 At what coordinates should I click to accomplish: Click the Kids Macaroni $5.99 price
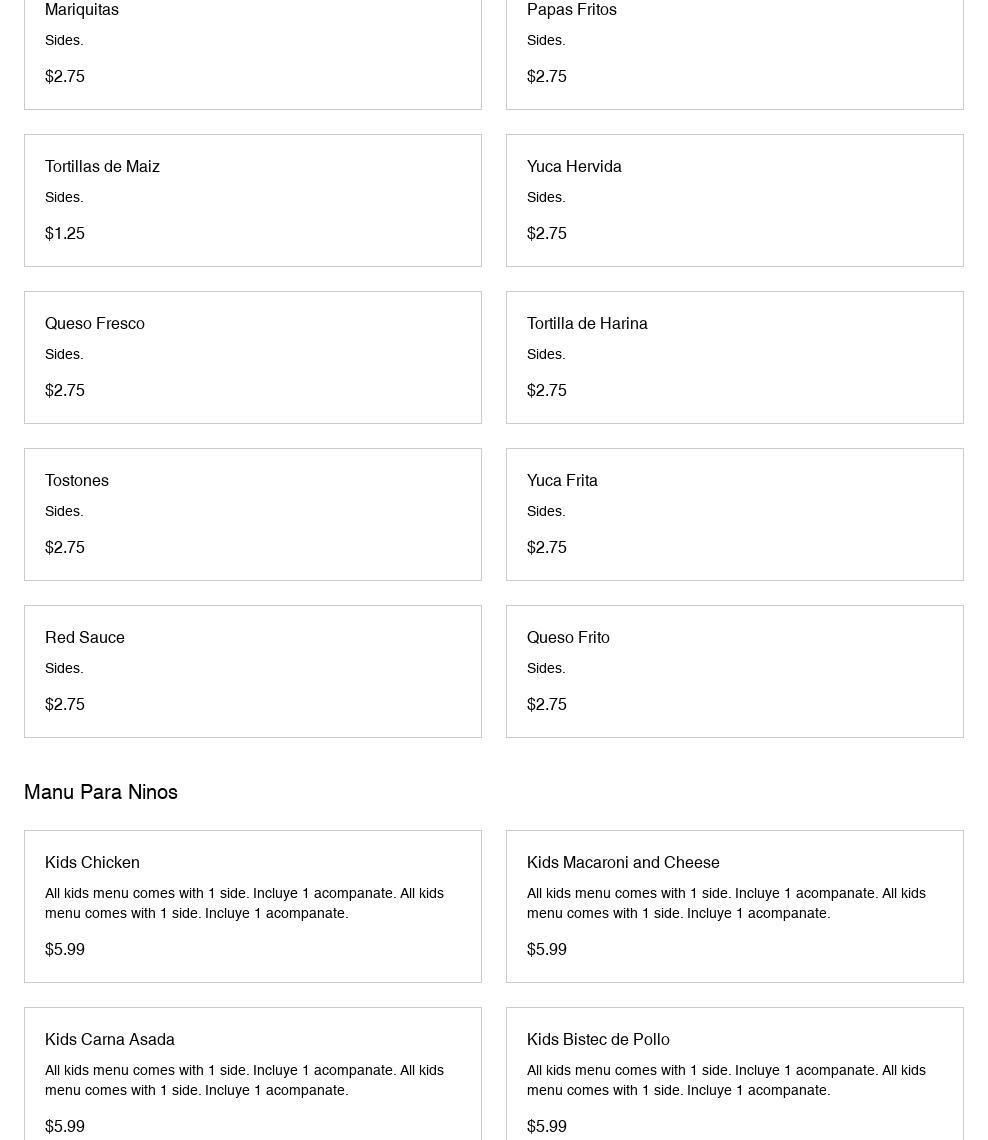[547, 949]
